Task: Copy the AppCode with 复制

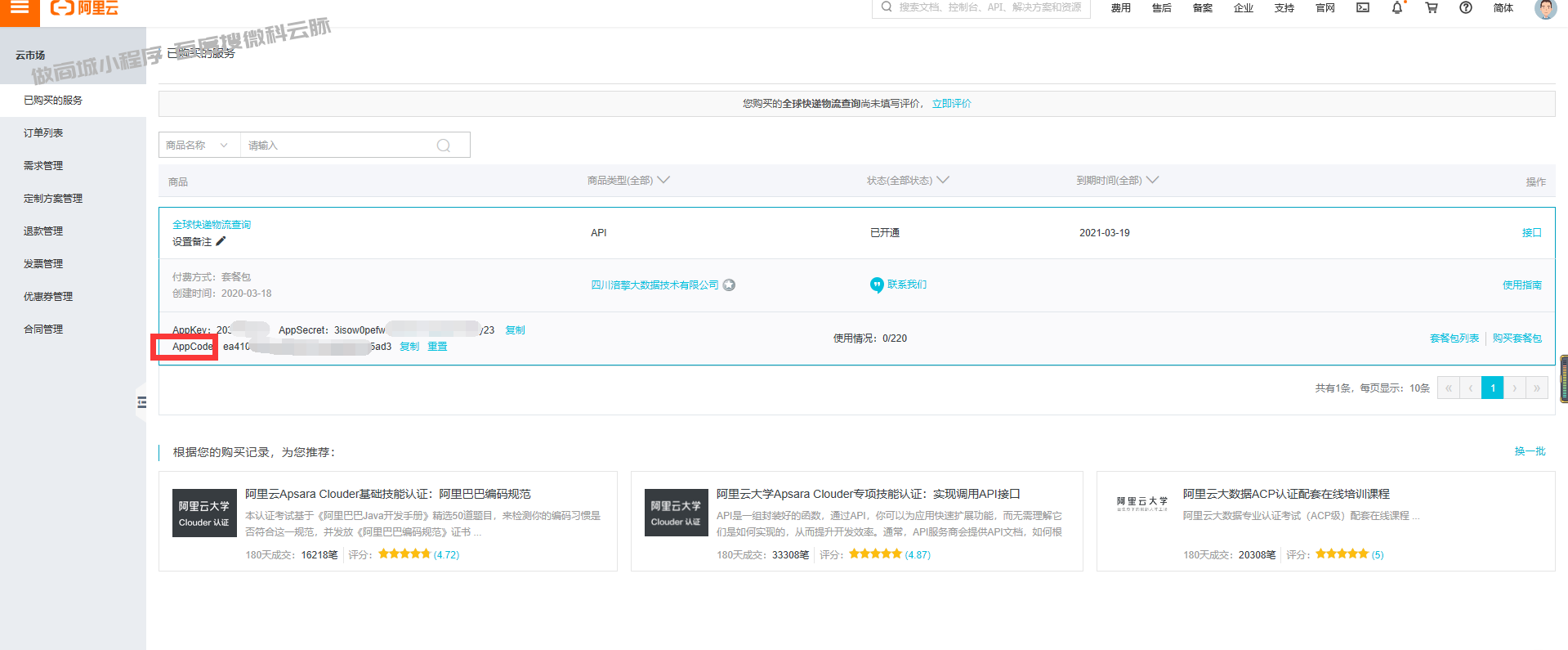Action: pos(409,347)
